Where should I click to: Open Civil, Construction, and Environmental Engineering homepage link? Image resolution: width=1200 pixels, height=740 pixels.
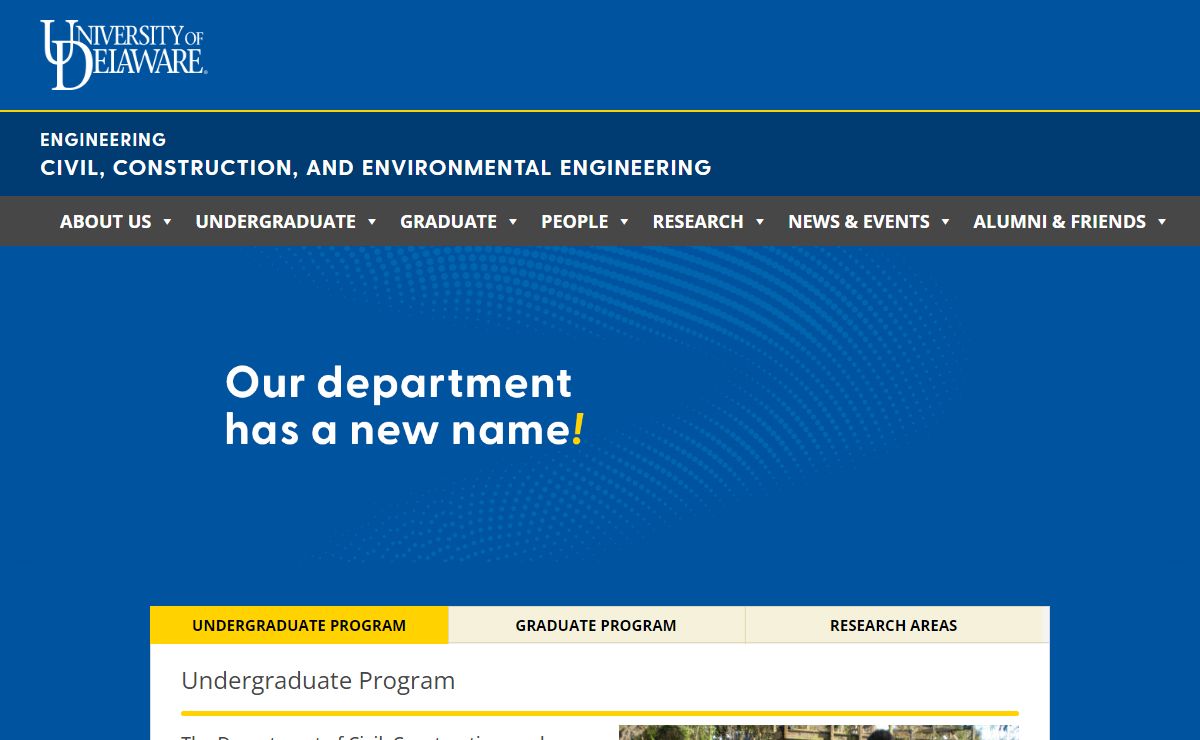[x=376, y=168]
